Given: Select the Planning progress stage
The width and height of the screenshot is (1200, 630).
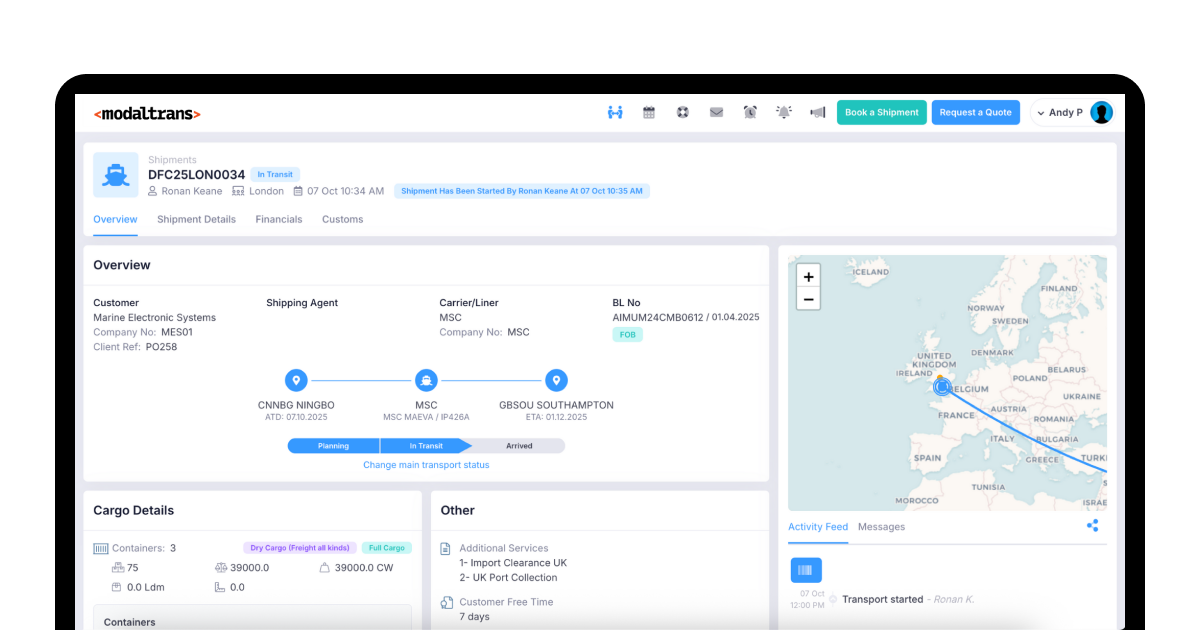Looking at the screenshot, I should click(x=334, y=446).
